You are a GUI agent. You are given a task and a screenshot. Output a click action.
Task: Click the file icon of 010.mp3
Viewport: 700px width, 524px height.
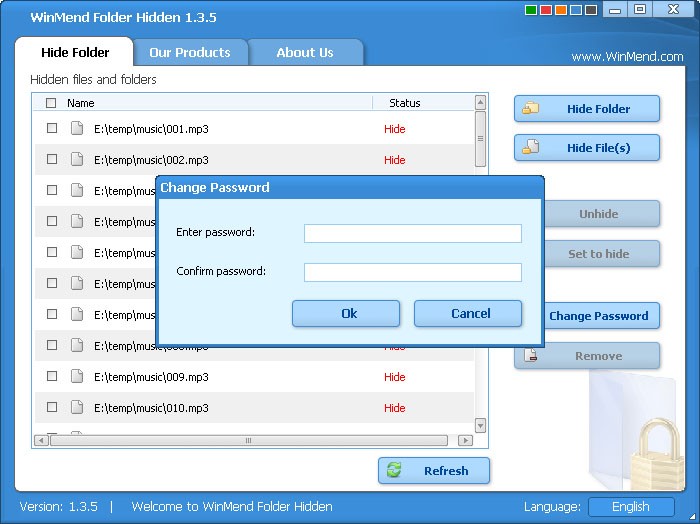click(77, 407)
